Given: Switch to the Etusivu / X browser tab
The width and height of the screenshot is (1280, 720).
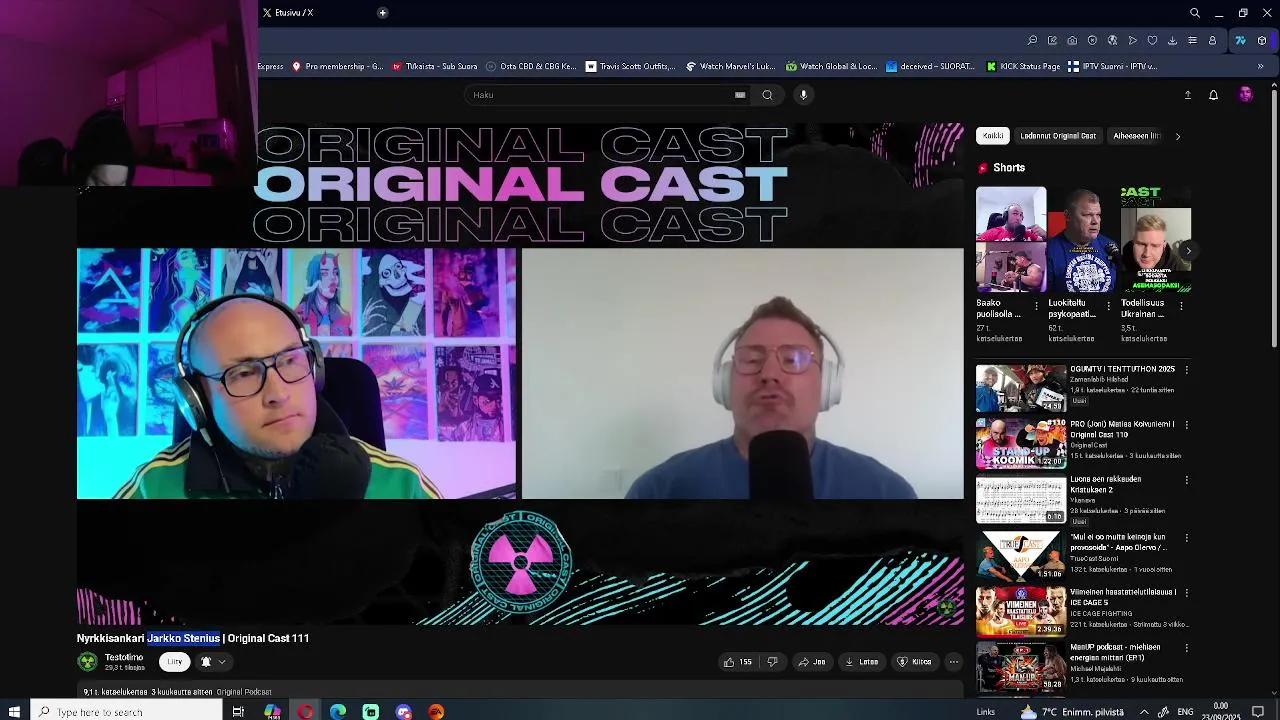Looking at the screenshot, I should [x=295, y=13].
